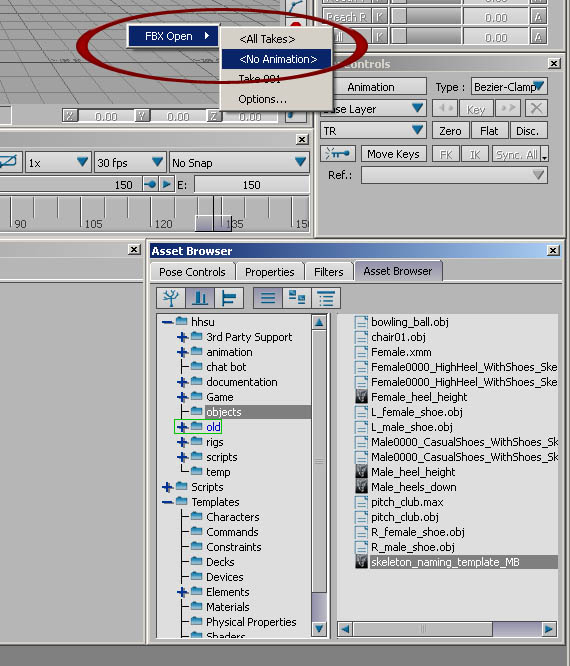Expand the animation folder
Viewport: 570px width, 666px height.
pos(182,352)
